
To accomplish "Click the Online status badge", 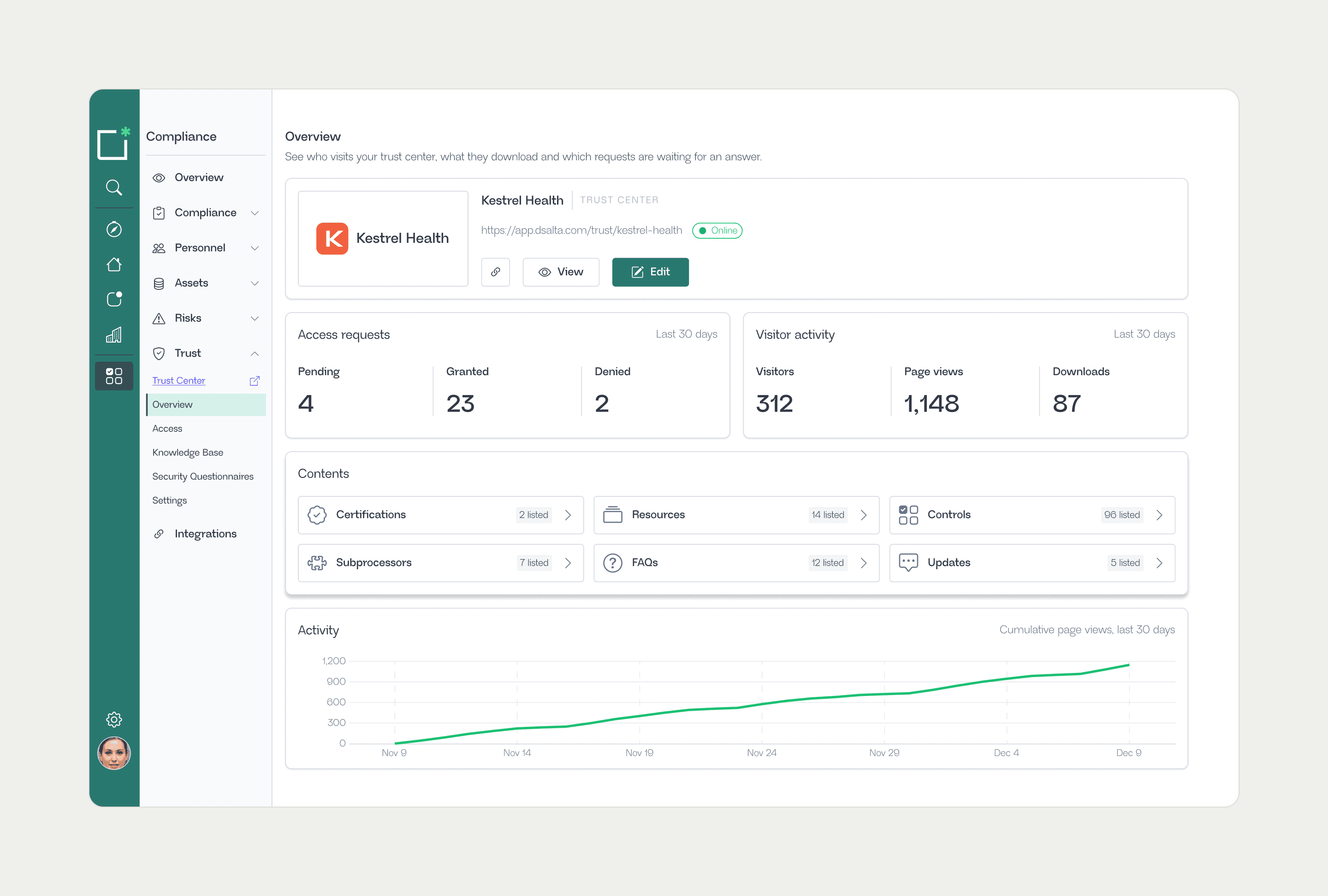I will (717, 230).
